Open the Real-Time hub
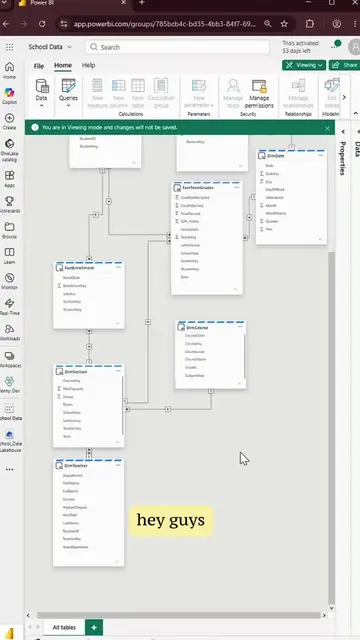 (9, 307)
